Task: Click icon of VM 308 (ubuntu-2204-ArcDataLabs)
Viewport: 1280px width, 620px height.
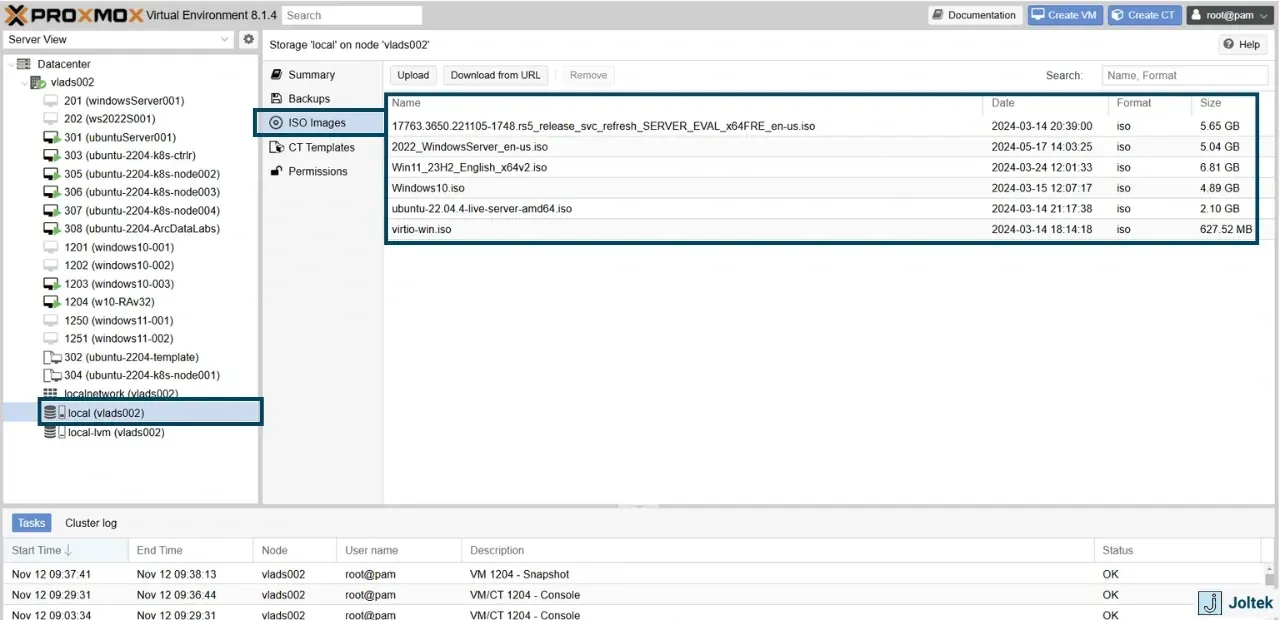Action: [x=51, y=229]
